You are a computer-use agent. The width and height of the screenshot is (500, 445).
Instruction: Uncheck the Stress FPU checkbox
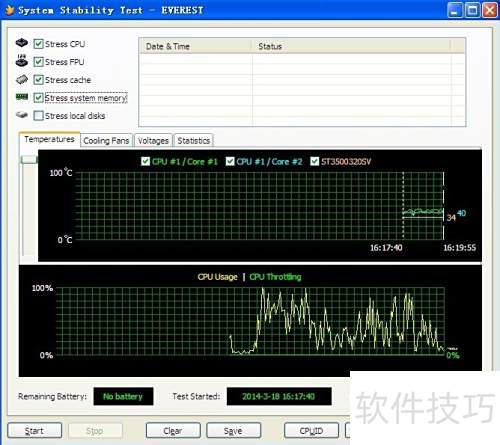pyautogui.click(x=39, y=62)
